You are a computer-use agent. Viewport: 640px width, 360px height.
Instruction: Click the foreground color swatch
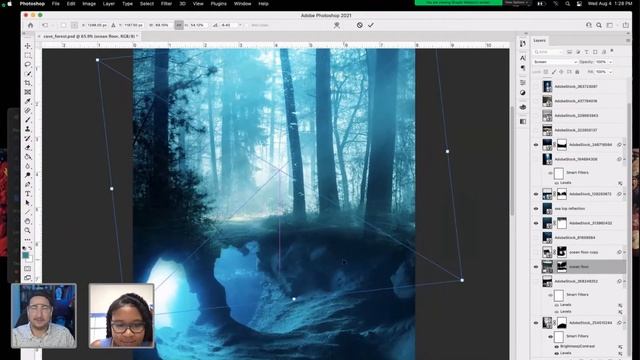(x=25, y=255)
